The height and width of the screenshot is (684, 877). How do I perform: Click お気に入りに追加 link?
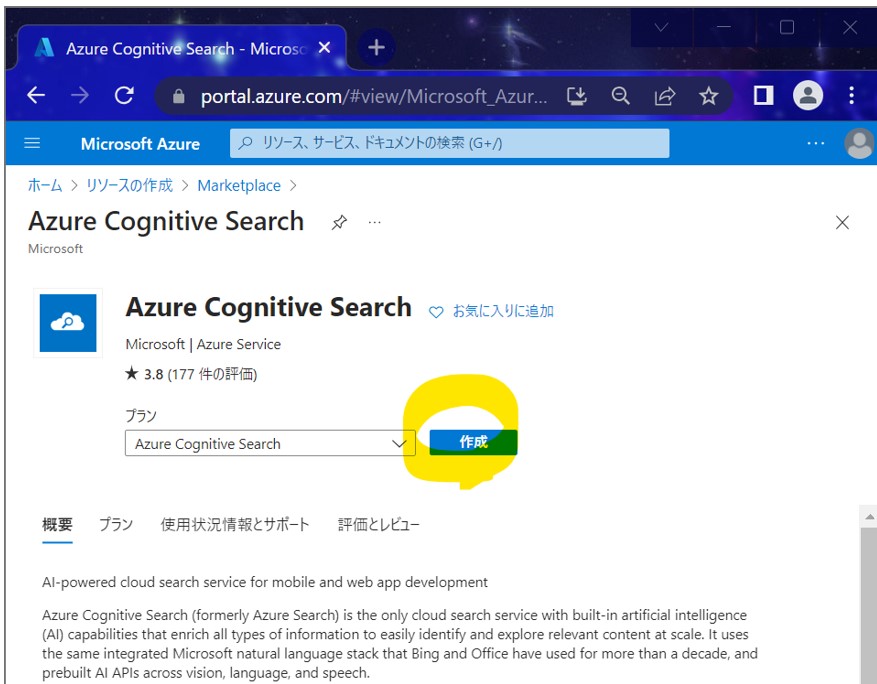pos(503,311)
